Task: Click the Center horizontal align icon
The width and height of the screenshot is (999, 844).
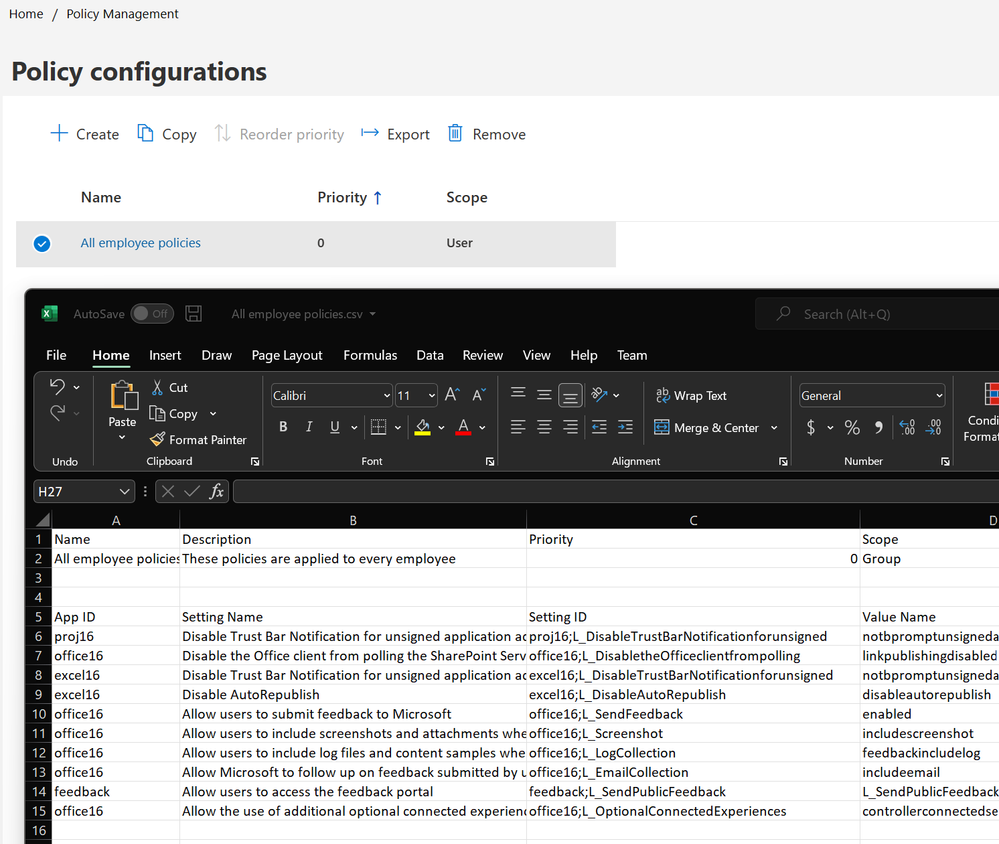Action: tap(544, 427)
